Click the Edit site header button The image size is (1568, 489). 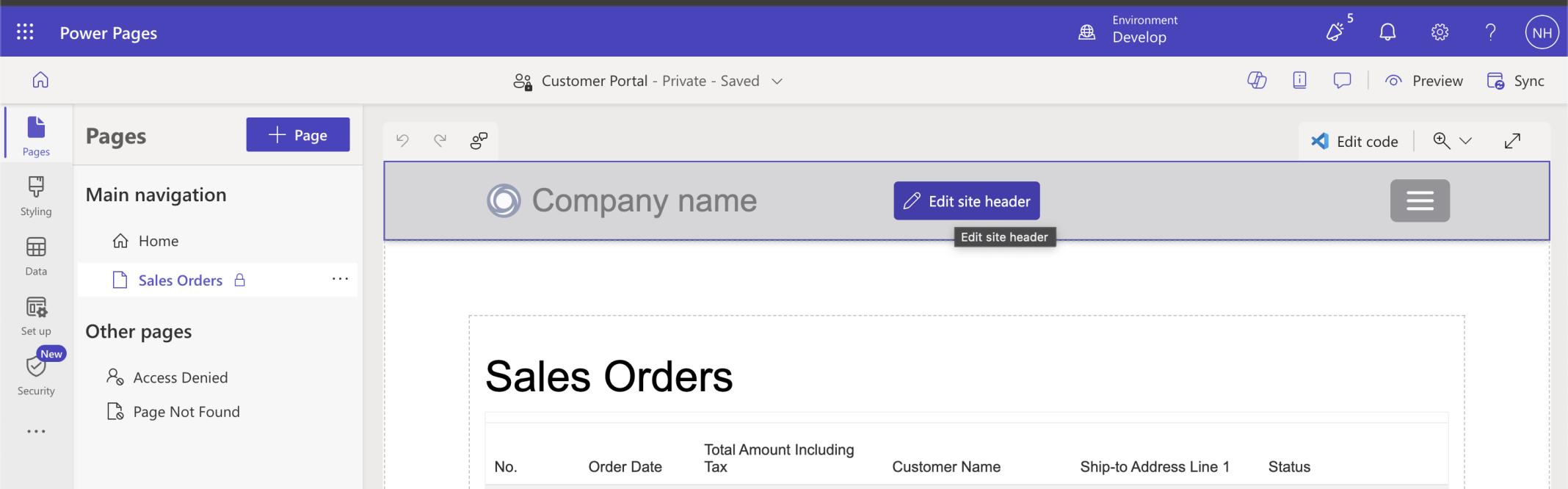(x=966, y=200)
